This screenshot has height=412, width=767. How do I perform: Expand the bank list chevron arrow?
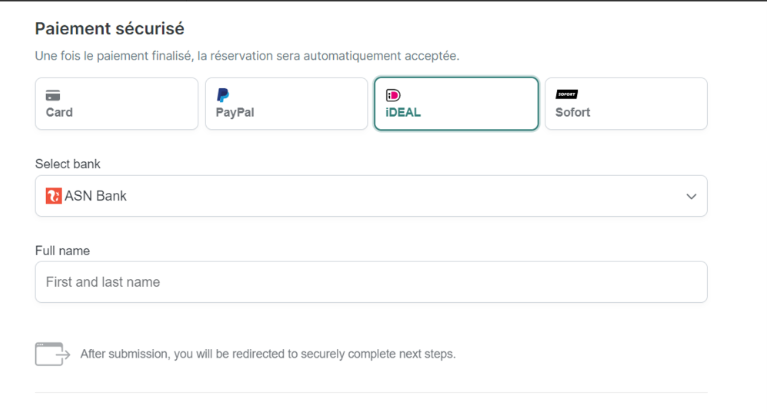pos(691,197)
